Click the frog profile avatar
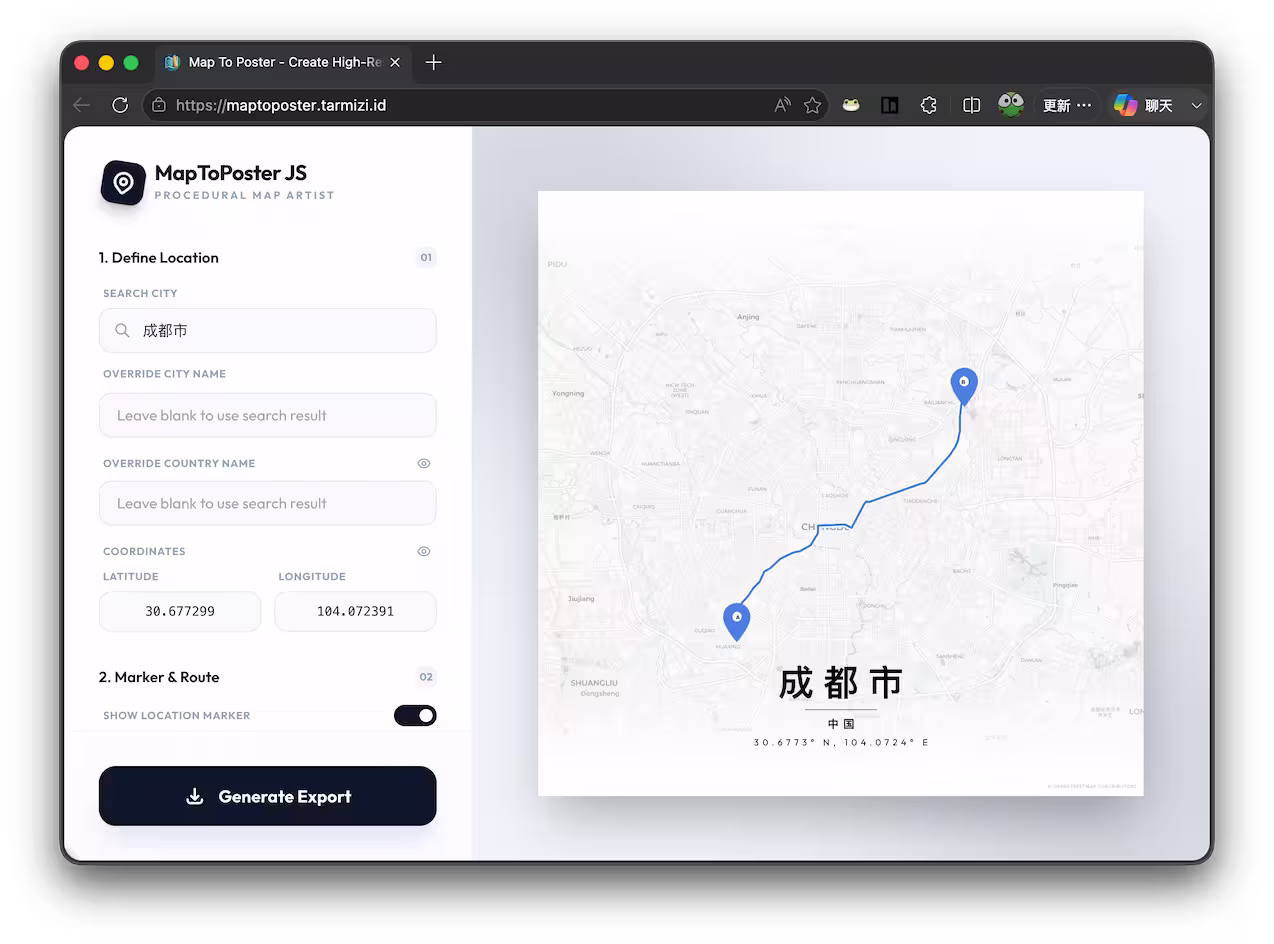 (1011, 105)
